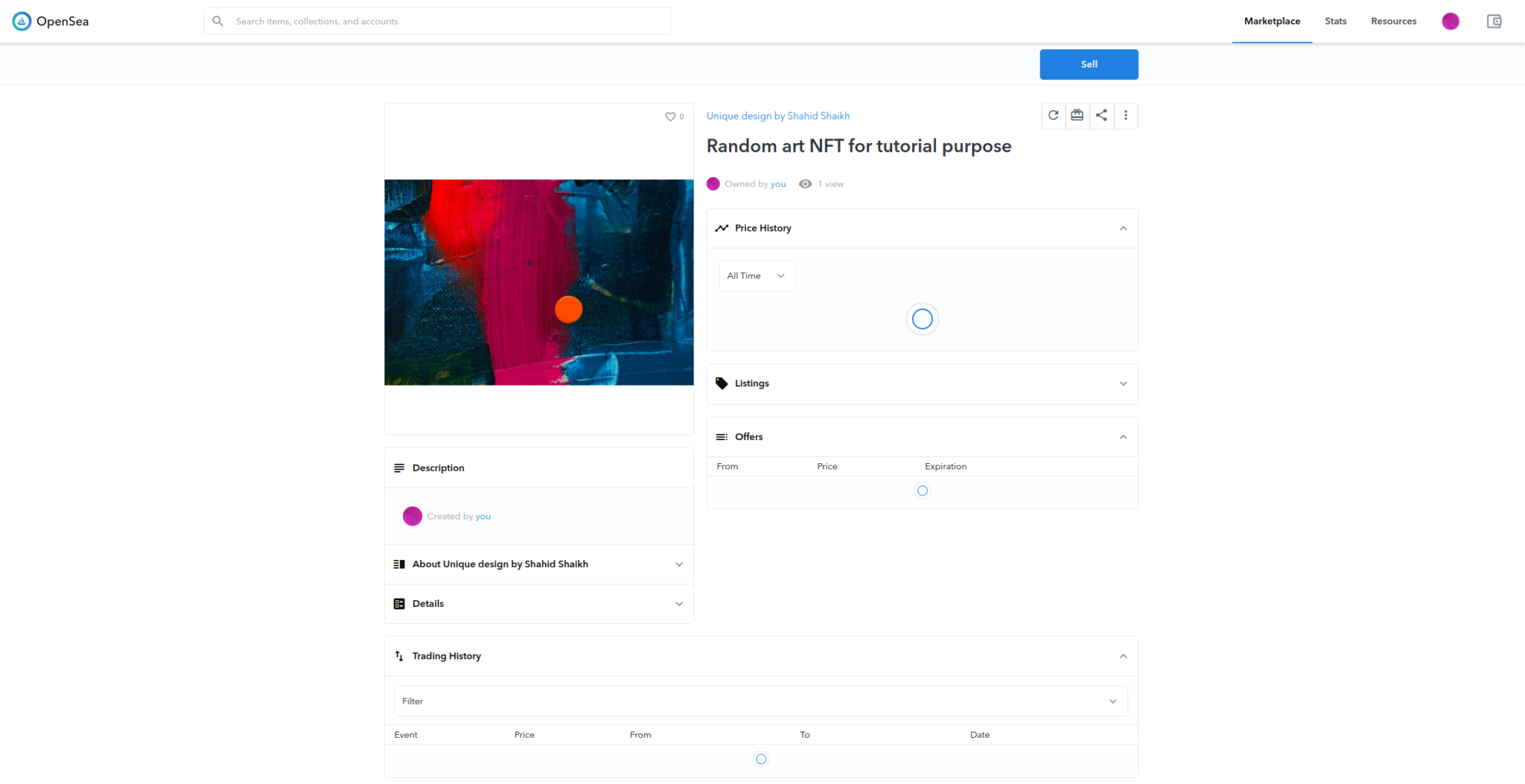Favorite the NFT with heart icon
1525x784 pixels.
click(x=670, y=116)
